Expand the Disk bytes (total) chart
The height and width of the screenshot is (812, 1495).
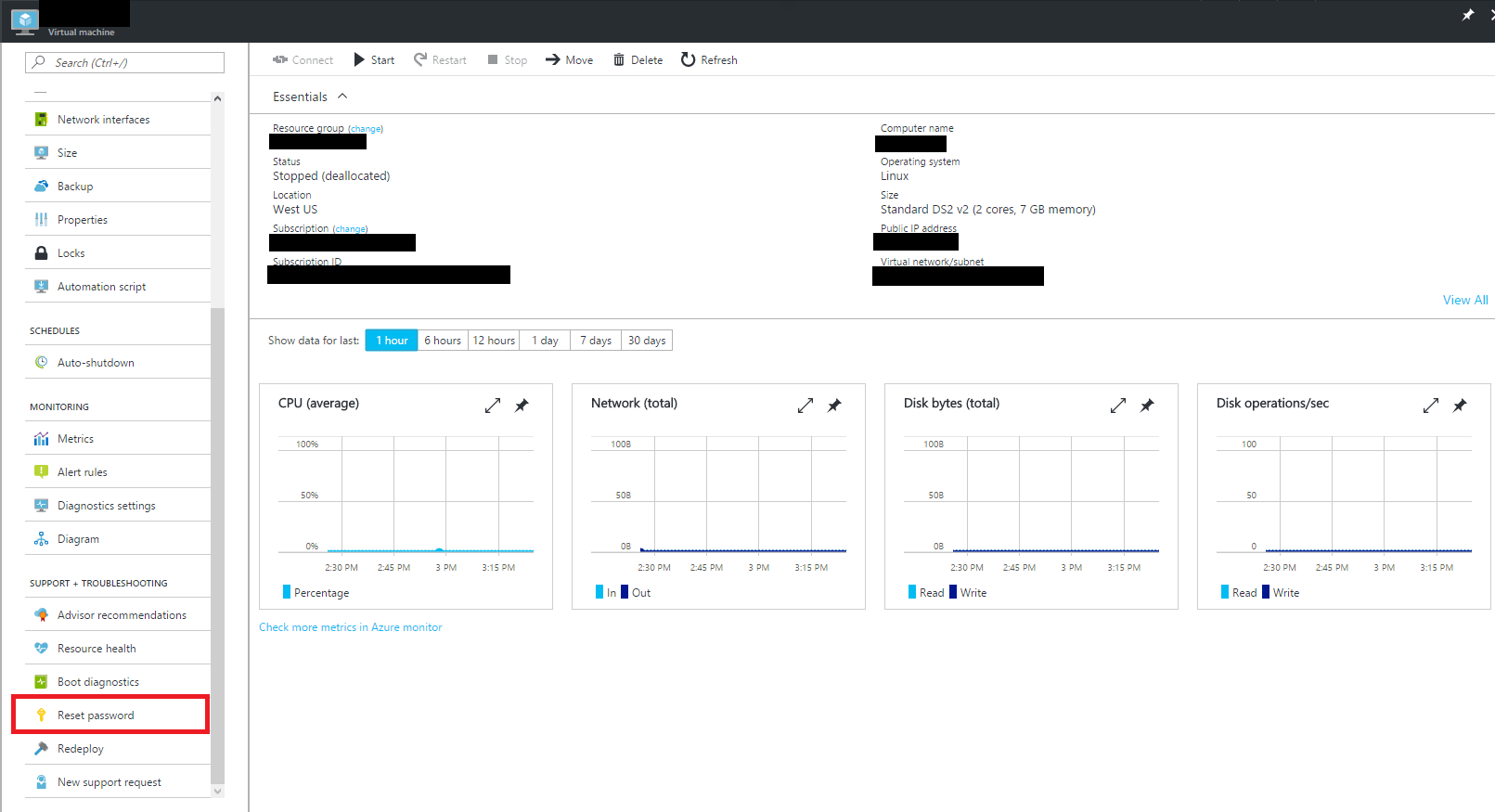click(x=1118, y=406)
